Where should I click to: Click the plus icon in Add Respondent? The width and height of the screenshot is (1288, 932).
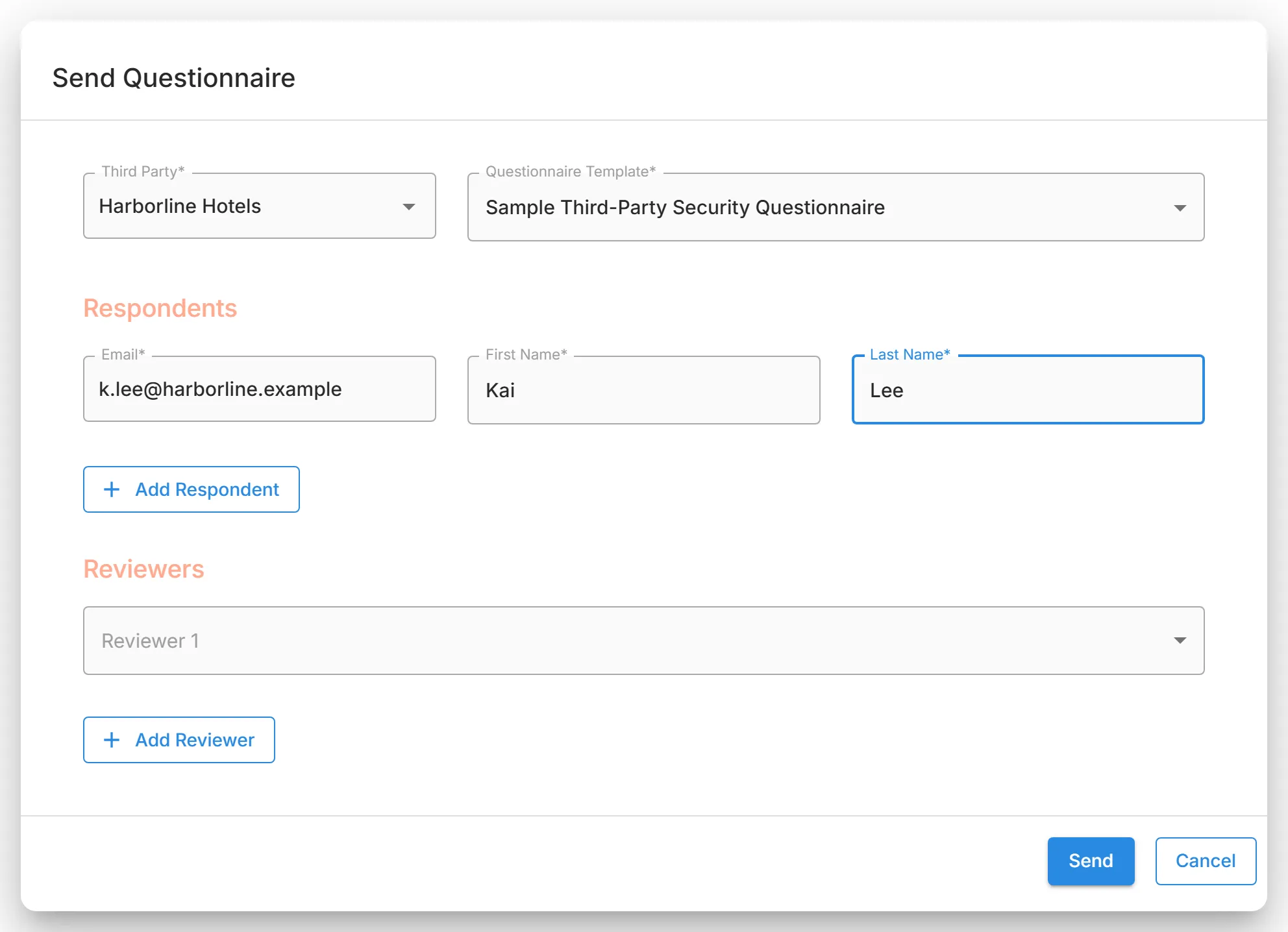[112, 489]
